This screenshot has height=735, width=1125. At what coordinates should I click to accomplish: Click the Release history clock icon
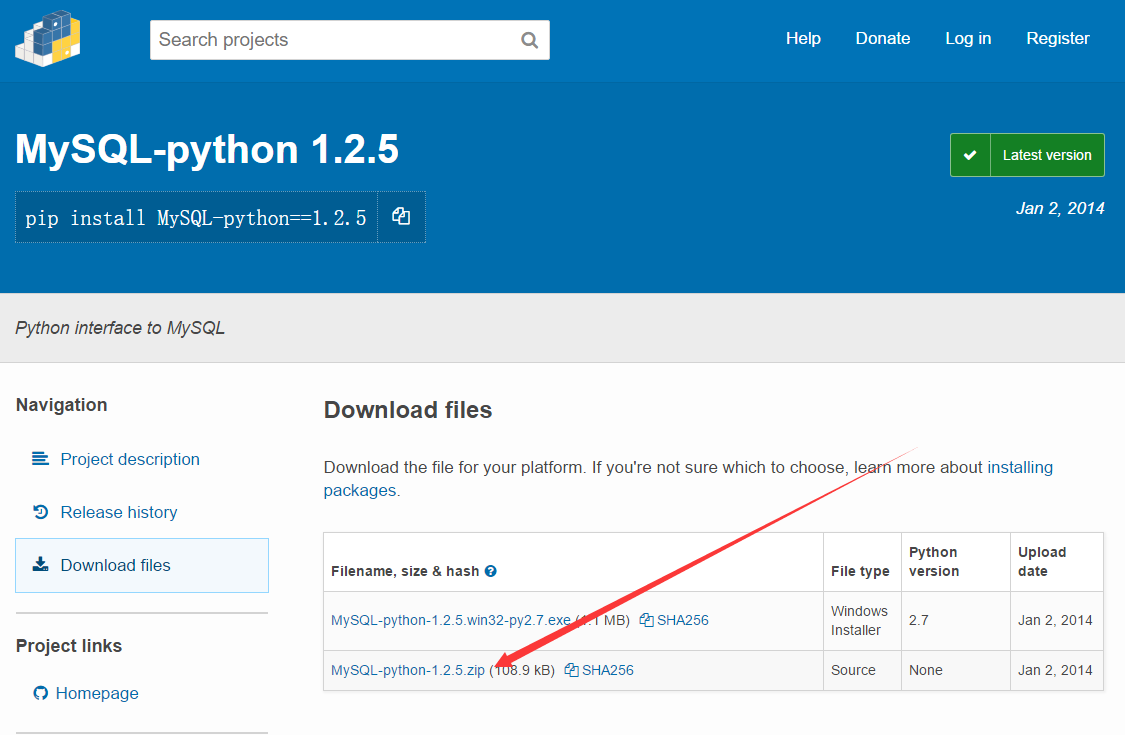tap(40, 512)
